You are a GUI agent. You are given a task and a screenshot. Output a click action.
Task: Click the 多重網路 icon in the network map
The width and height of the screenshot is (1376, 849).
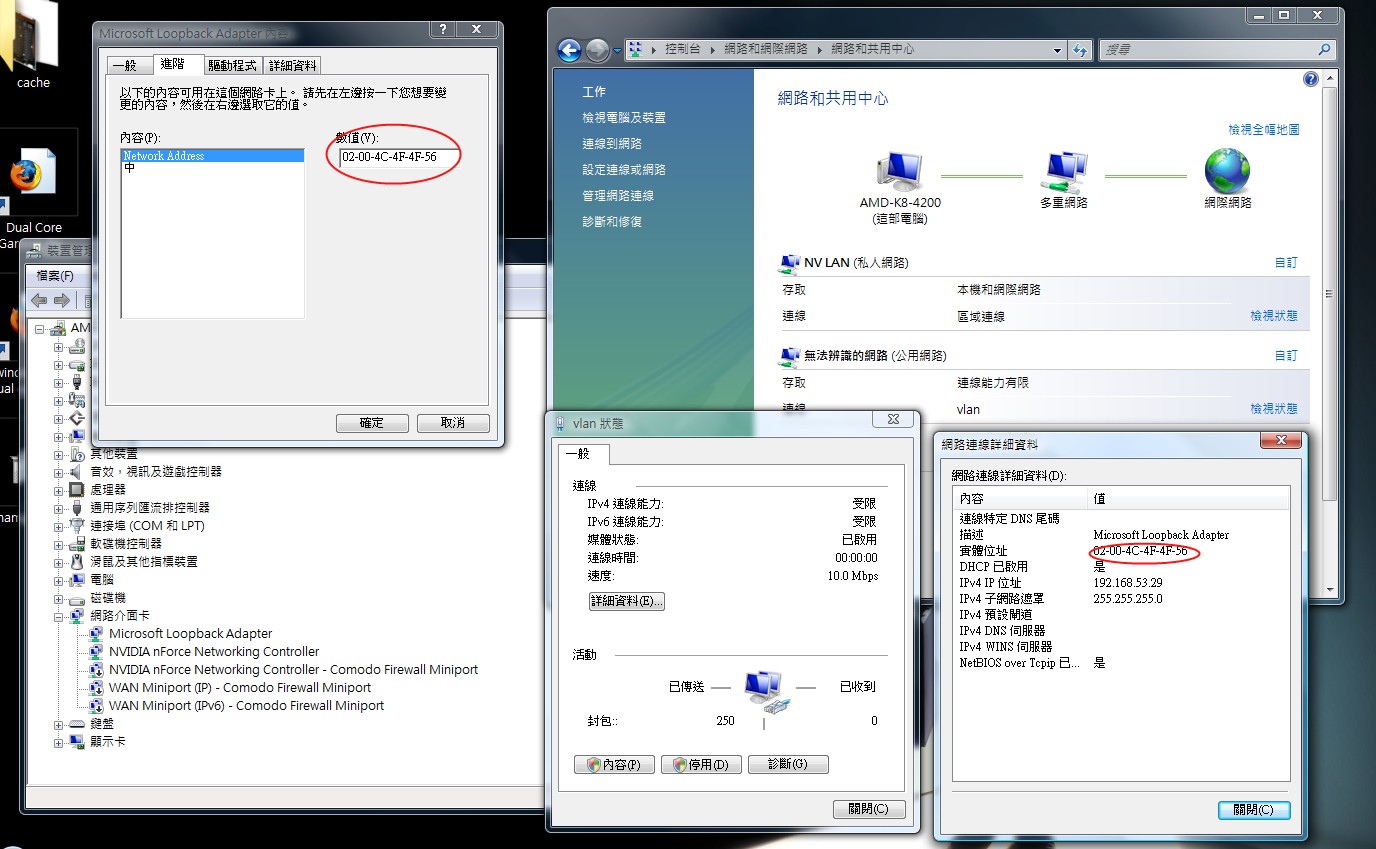[x=1064, y=172]
